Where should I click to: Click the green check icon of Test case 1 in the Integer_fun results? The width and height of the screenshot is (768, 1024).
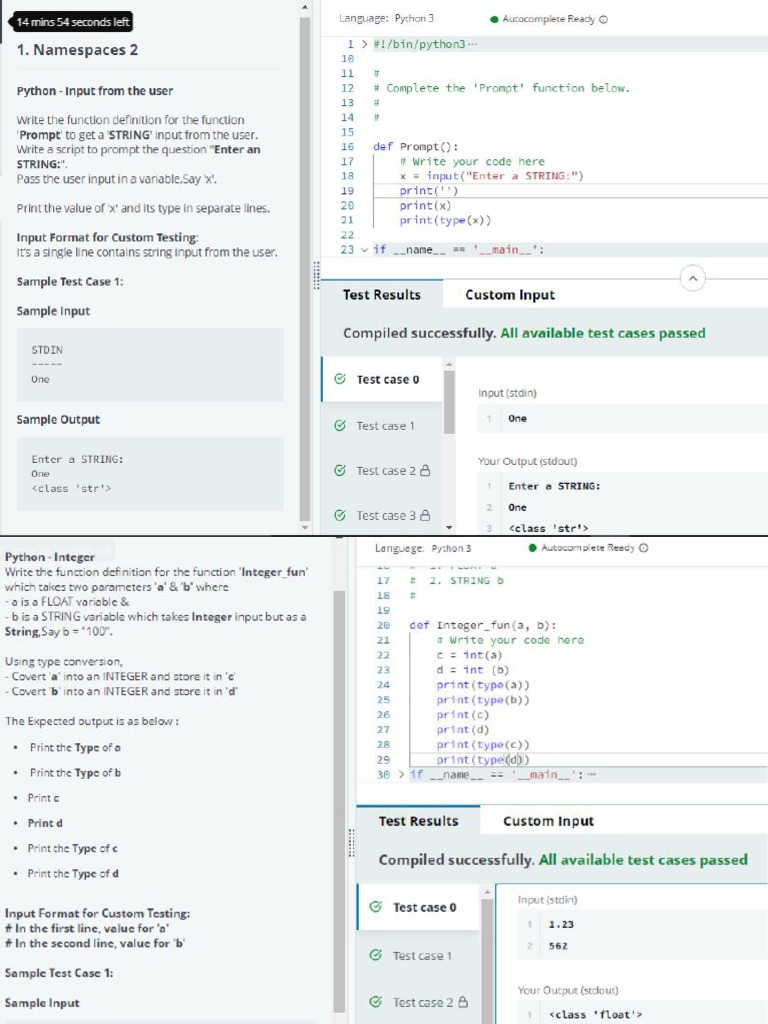376,956
